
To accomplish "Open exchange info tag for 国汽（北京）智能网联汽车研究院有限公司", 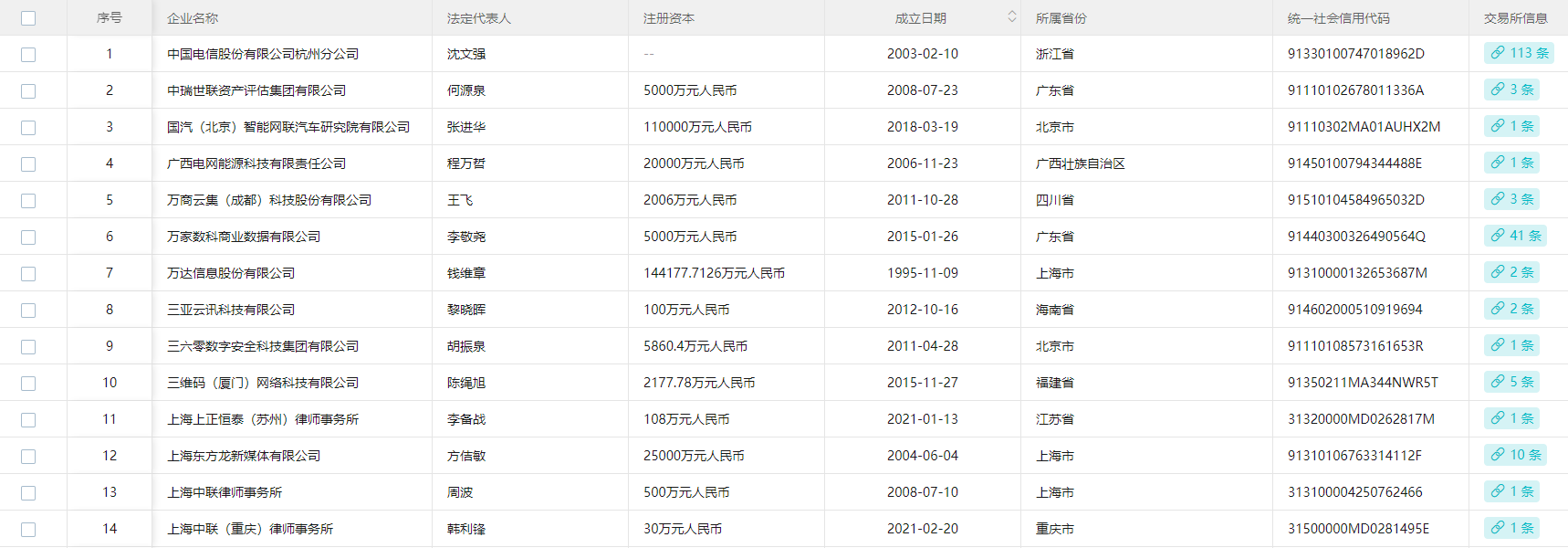I will [1511, 126].
